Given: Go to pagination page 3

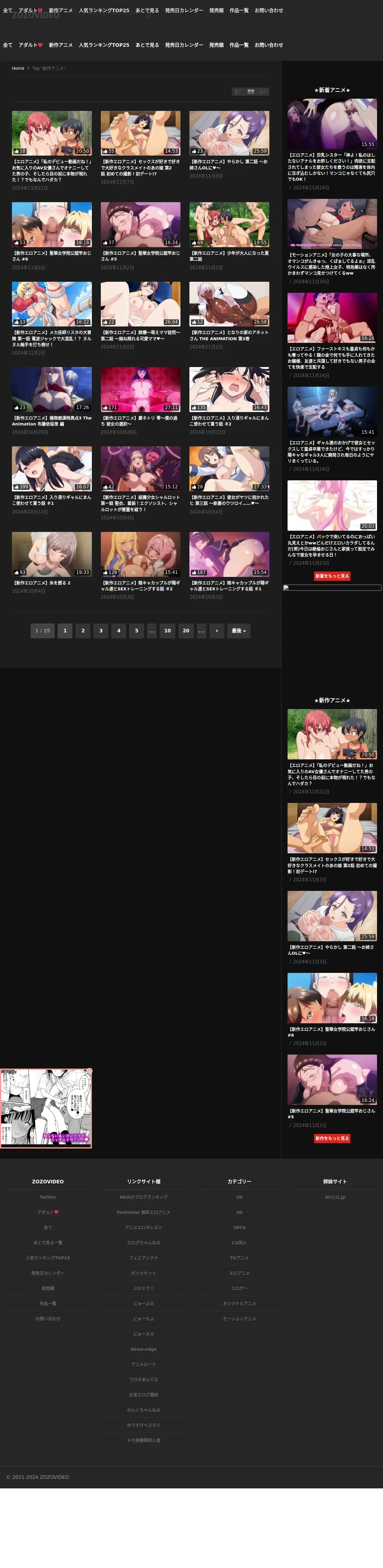Looking at the screenshot, I should [x=101, y=631].
